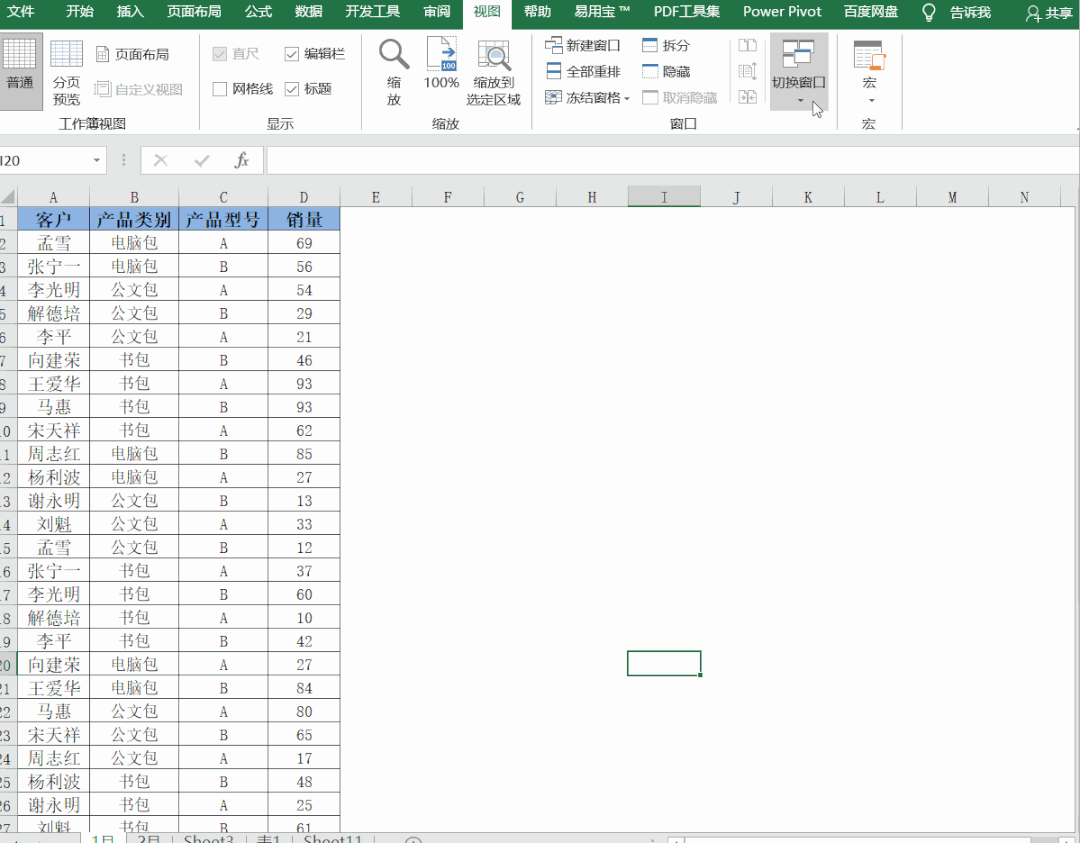
Task: Arrange all windows (全部重排)
Action: coord(583,72)
